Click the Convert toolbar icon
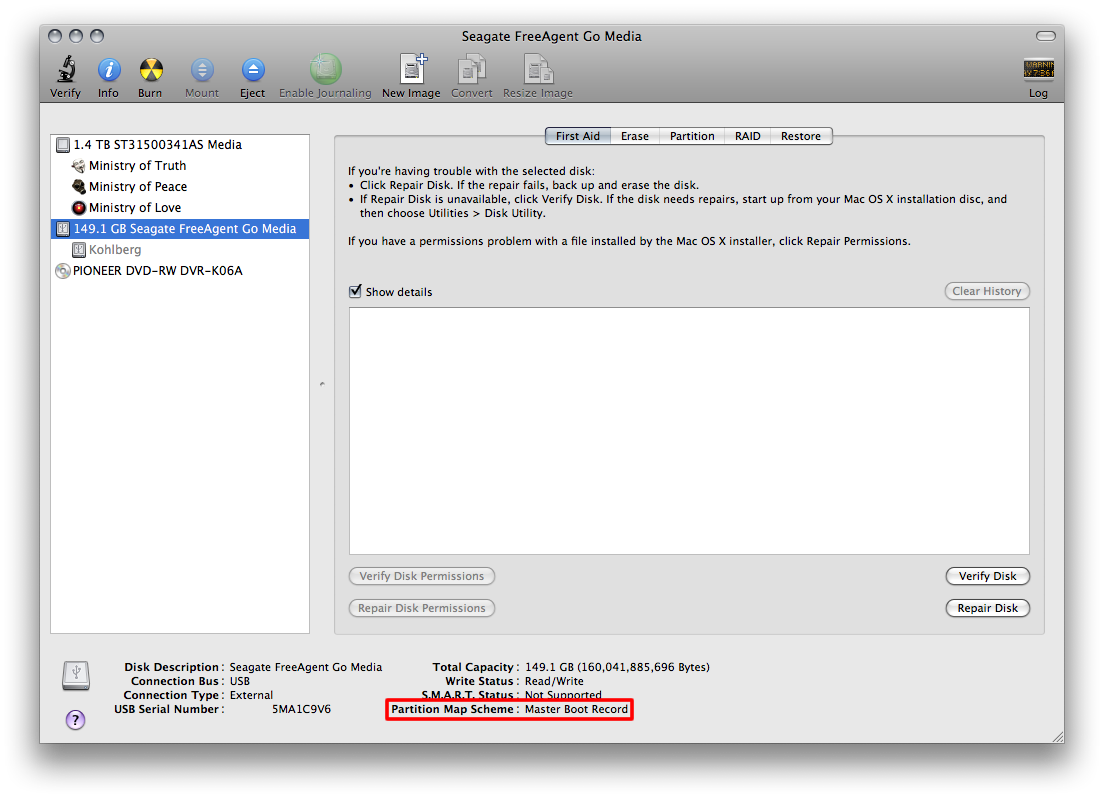Screen dimensions: 1104x798 click(x=472, y=69)
